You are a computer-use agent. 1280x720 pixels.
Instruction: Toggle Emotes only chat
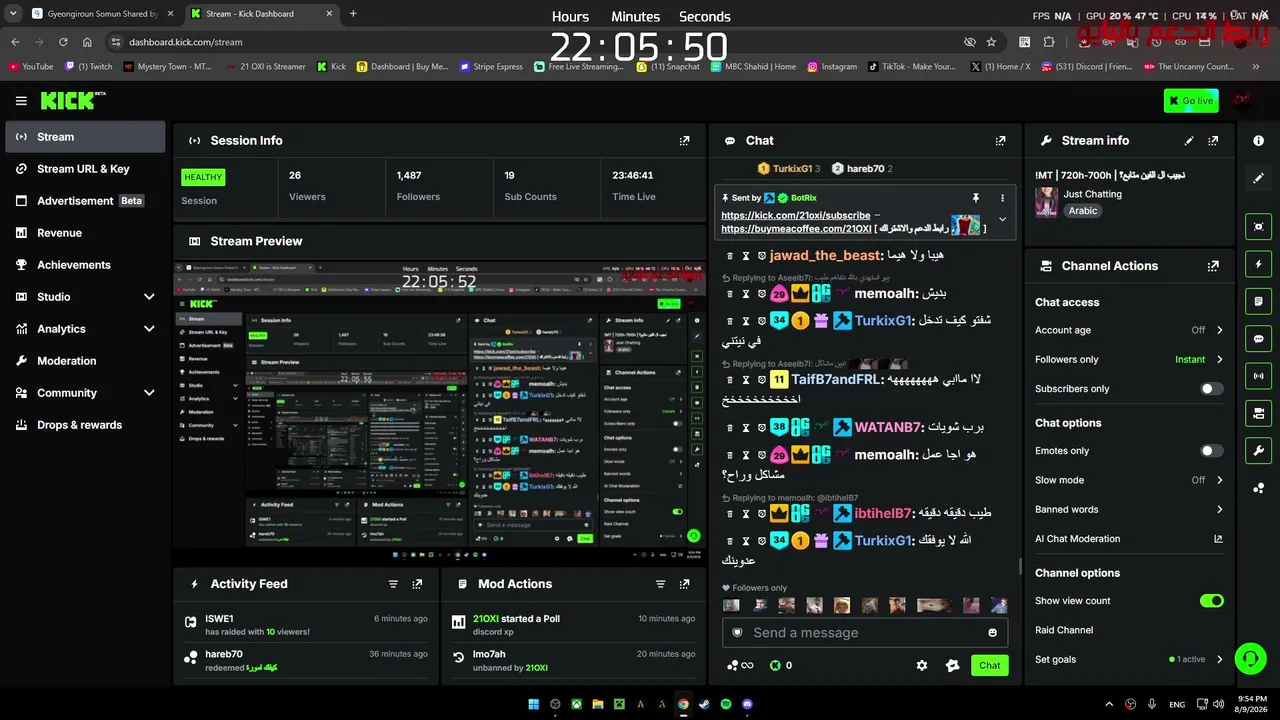coord(1211,451)
